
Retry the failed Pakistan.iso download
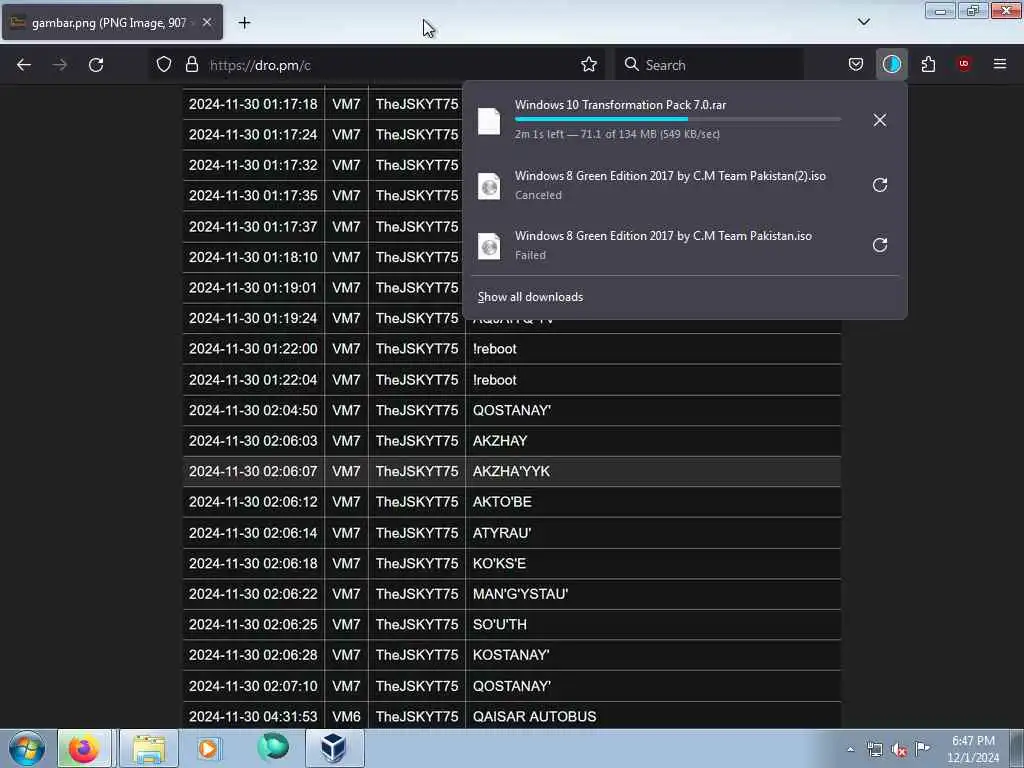[880, 245]
